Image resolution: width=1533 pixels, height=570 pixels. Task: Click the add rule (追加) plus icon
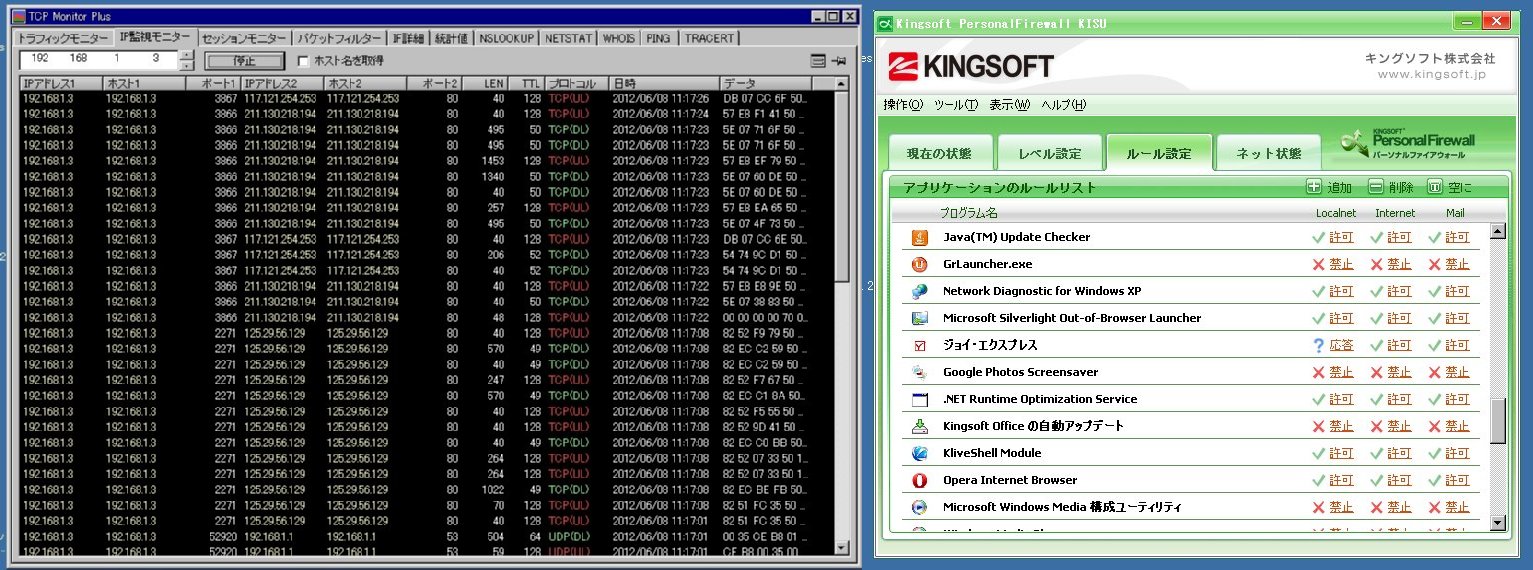click(1314, 187)
